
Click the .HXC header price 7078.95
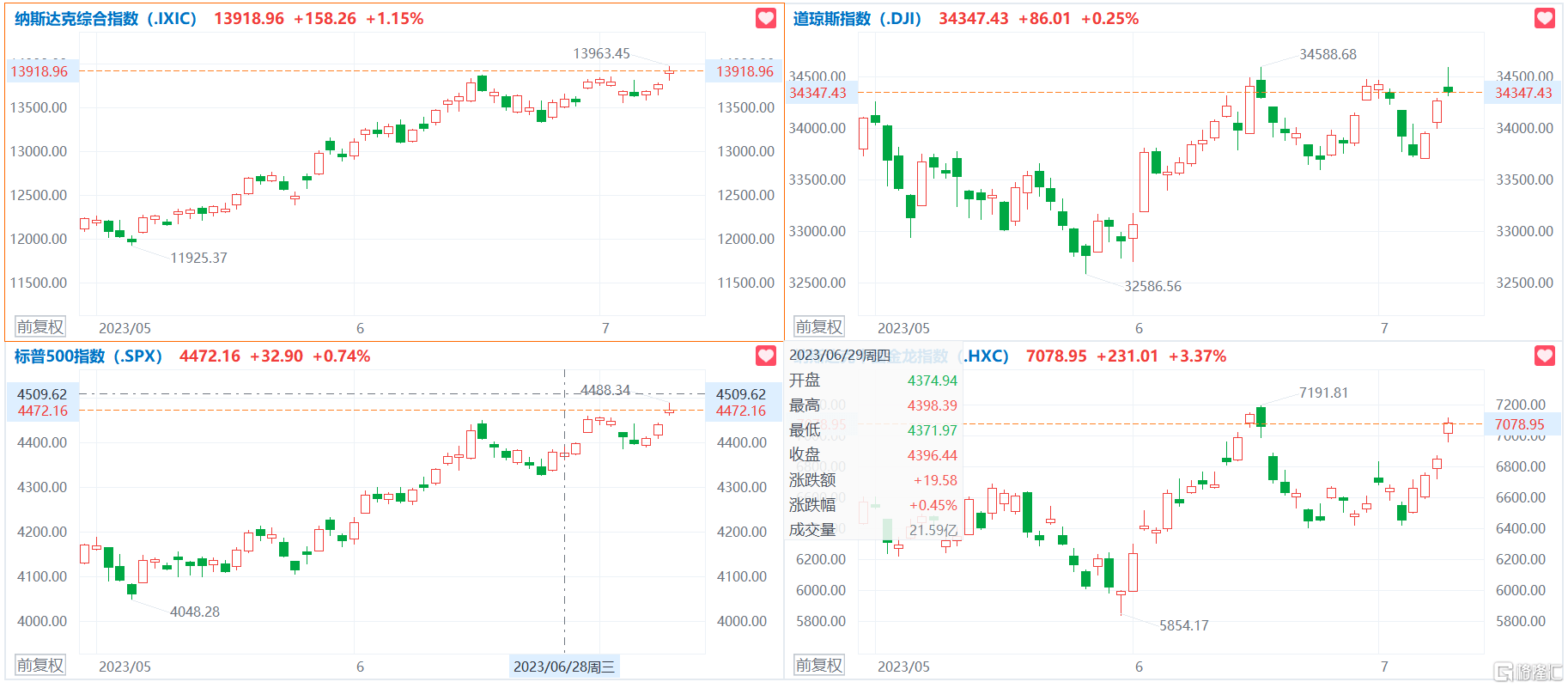(x=1056, y=356)
